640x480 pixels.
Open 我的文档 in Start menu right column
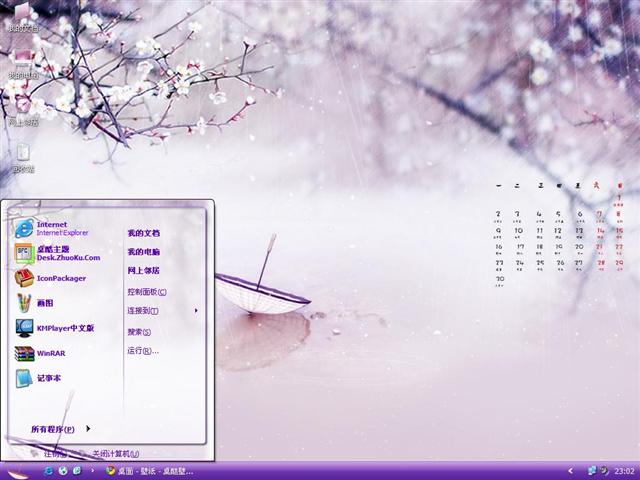pyautogui.click(x=143, y=233)
